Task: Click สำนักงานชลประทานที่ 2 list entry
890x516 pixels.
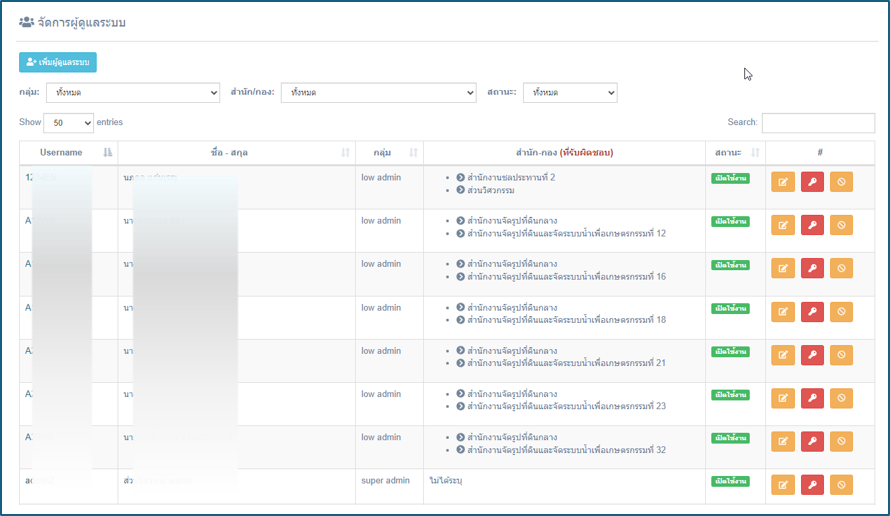Action: [506, 178]
